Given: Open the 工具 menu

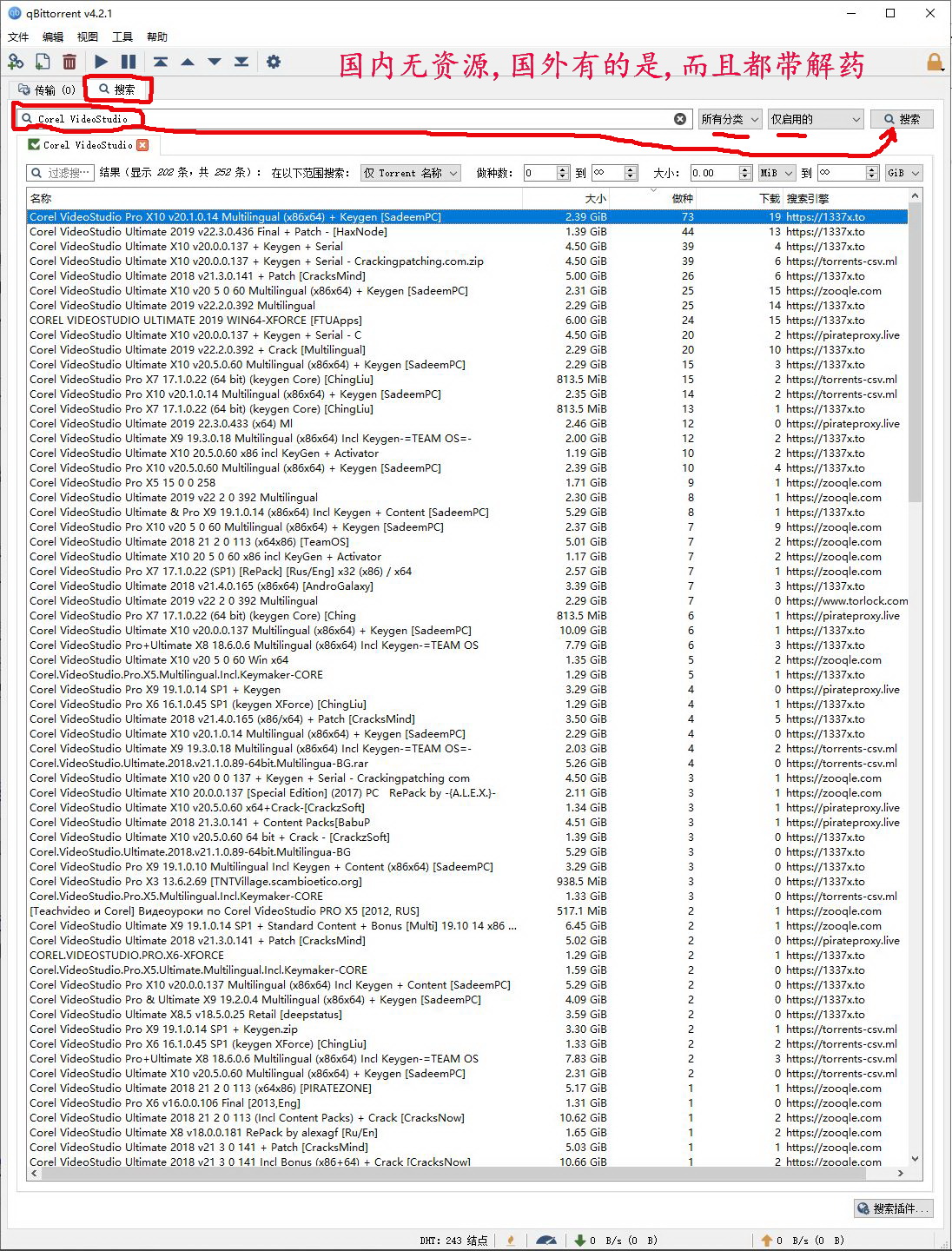Looking at the screenshot, I should pos(122,36).
